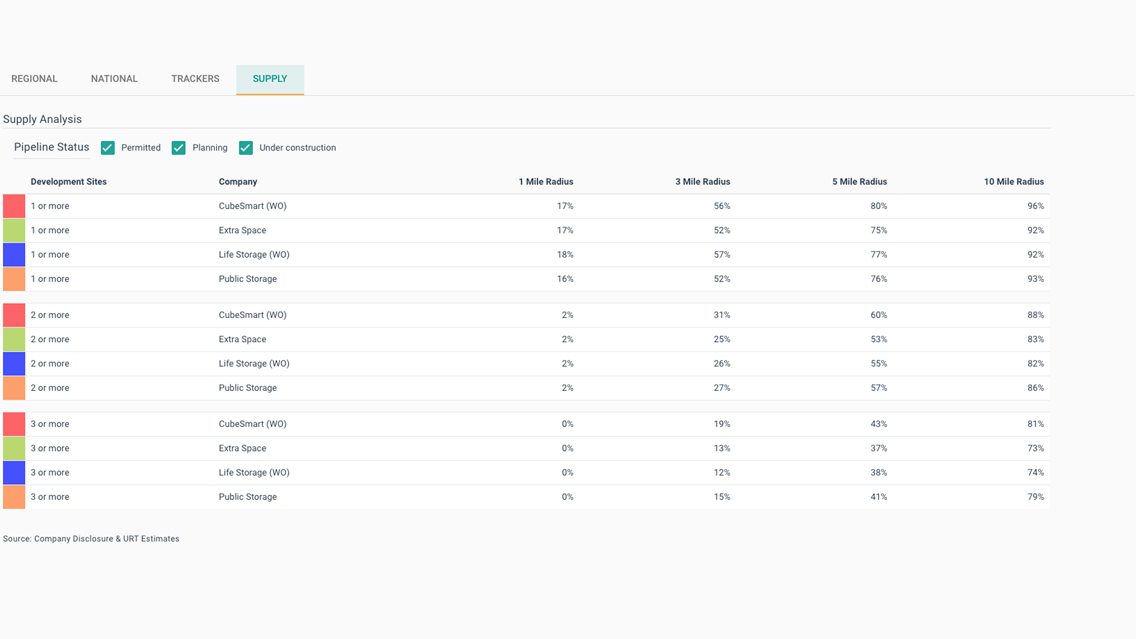The image size is (1136, 639).
Task: Click green swatch for Extra Space 2 or more
Action: tap(14, 339)
